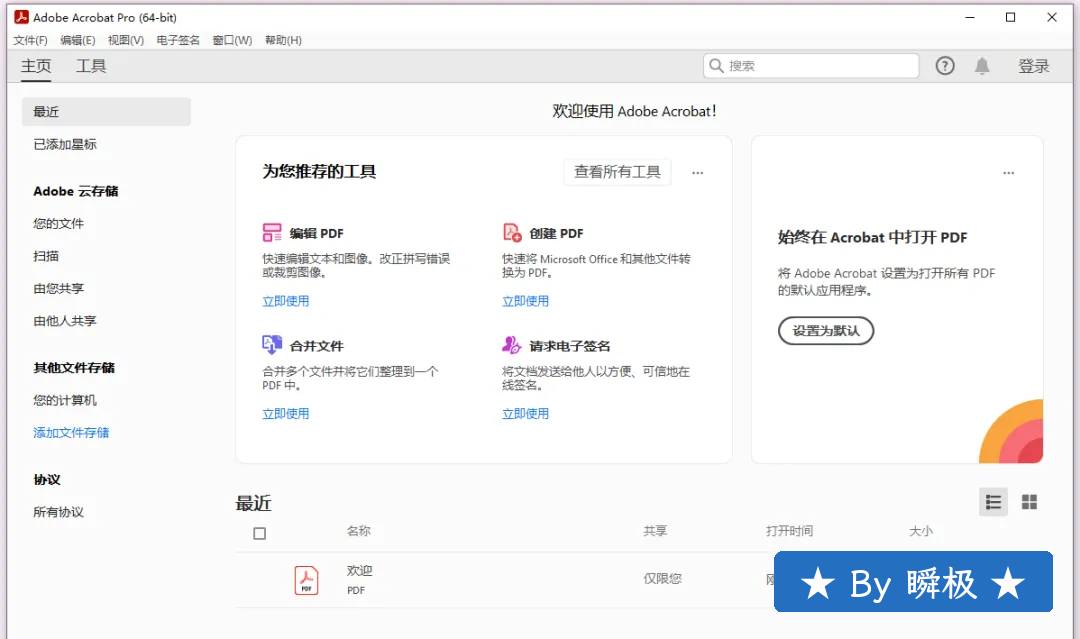Click the Request E-signature (请求电子签名) icon
Image resolution: width=1080 pixels, height=639 pixels.
(512, 345)
